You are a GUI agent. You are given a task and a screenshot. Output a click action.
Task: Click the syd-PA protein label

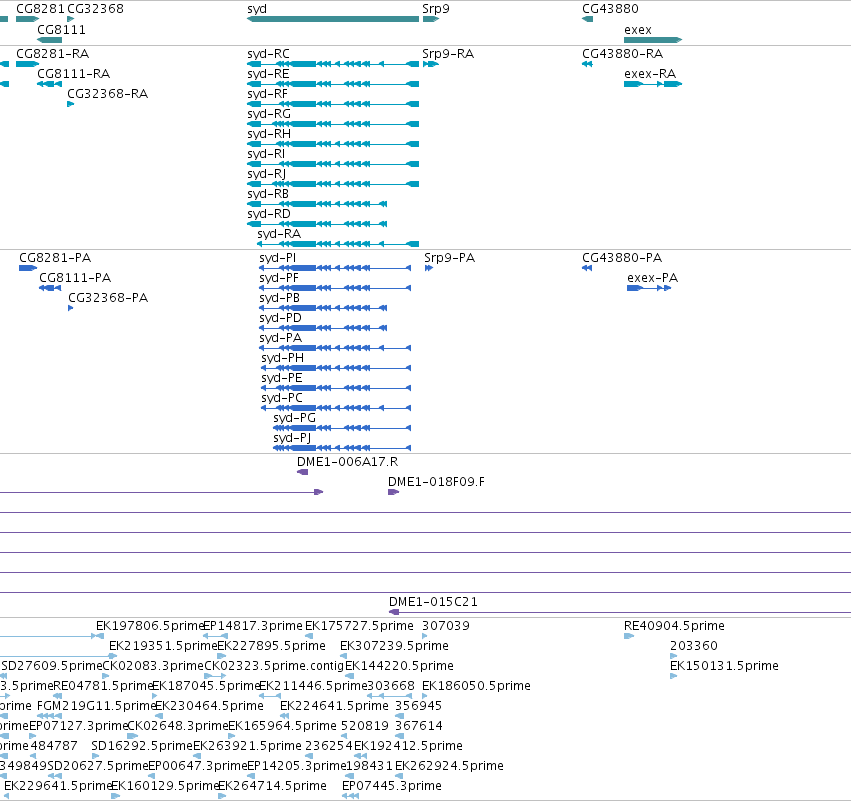[281, 338]
